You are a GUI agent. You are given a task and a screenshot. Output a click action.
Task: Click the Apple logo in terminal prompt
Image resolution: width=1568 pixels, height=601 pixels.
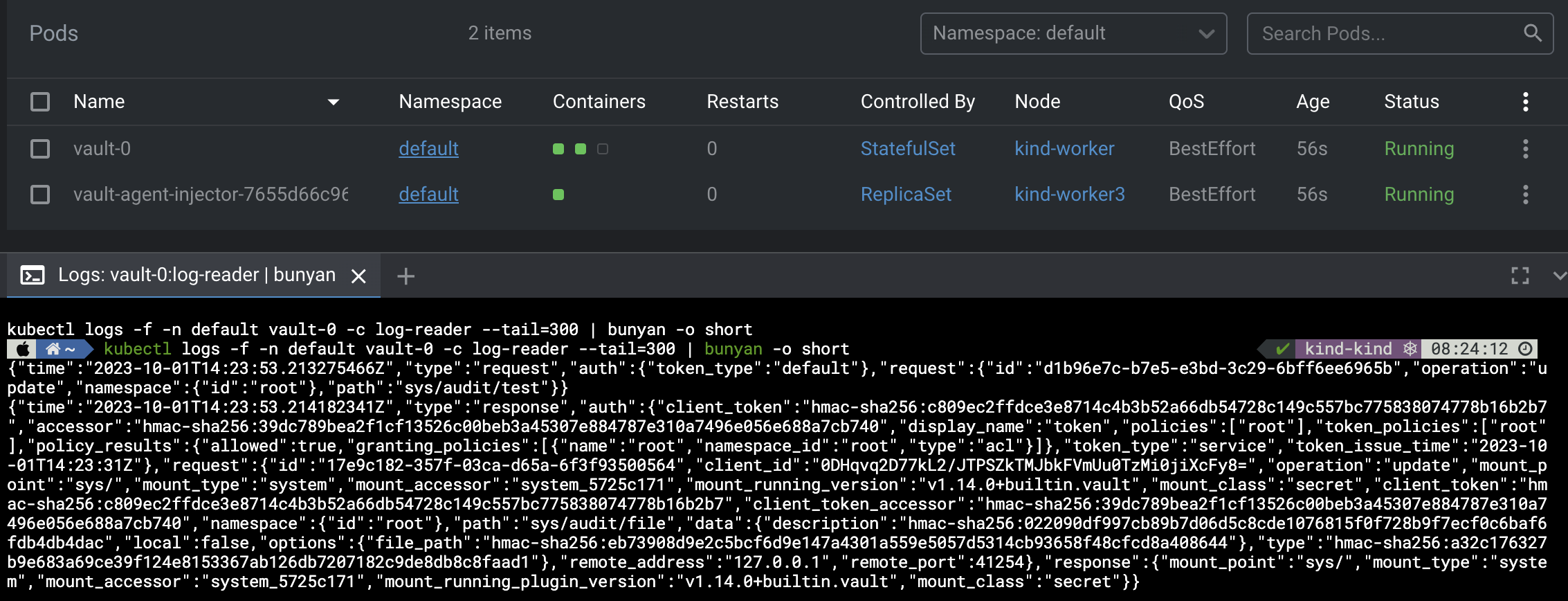[23, 349]
